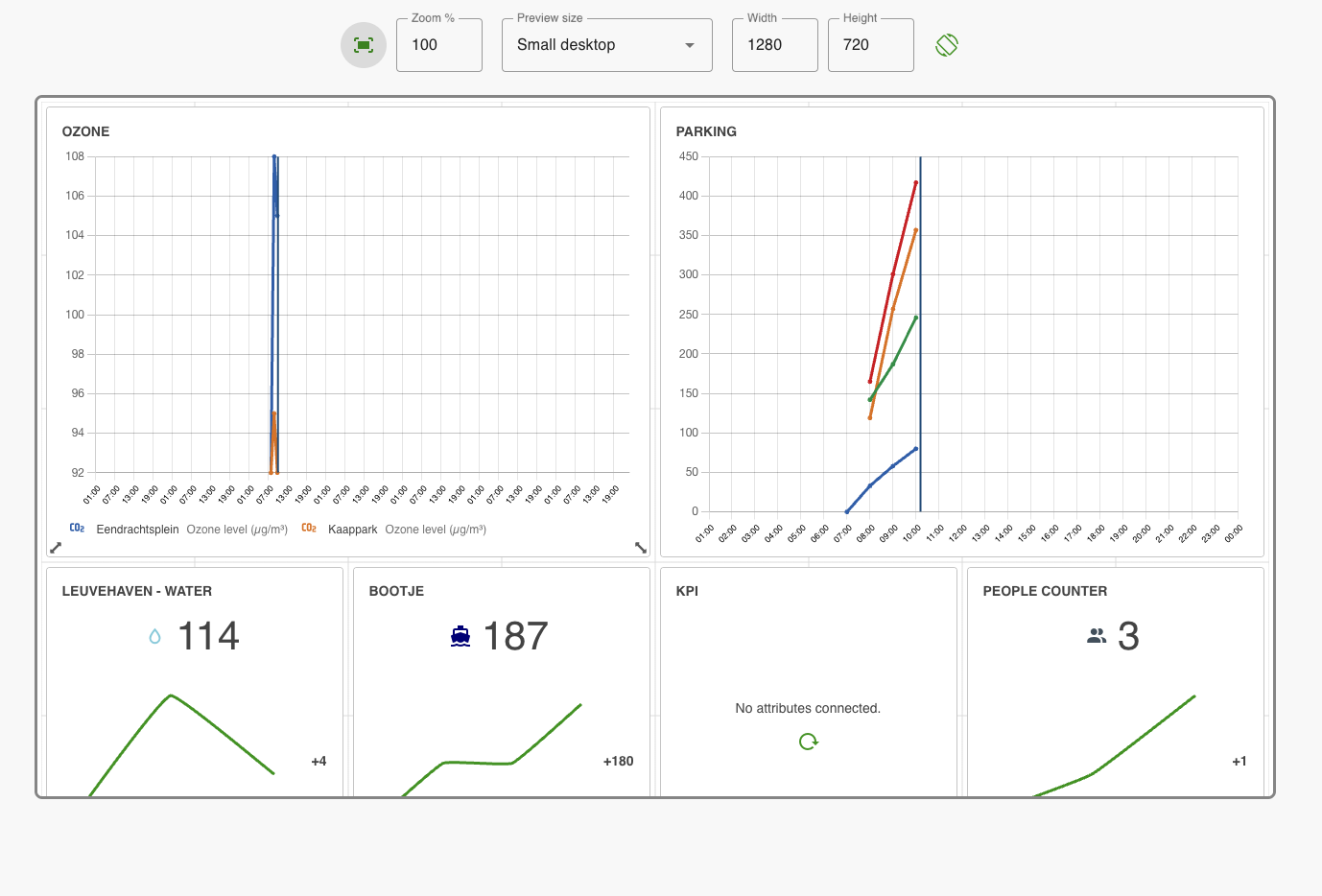Image resolution: width=1322 pixels, height=896 pixels.
Task: Select the water droplet icon on Leuvehaven widget
Action: point(153,635)
